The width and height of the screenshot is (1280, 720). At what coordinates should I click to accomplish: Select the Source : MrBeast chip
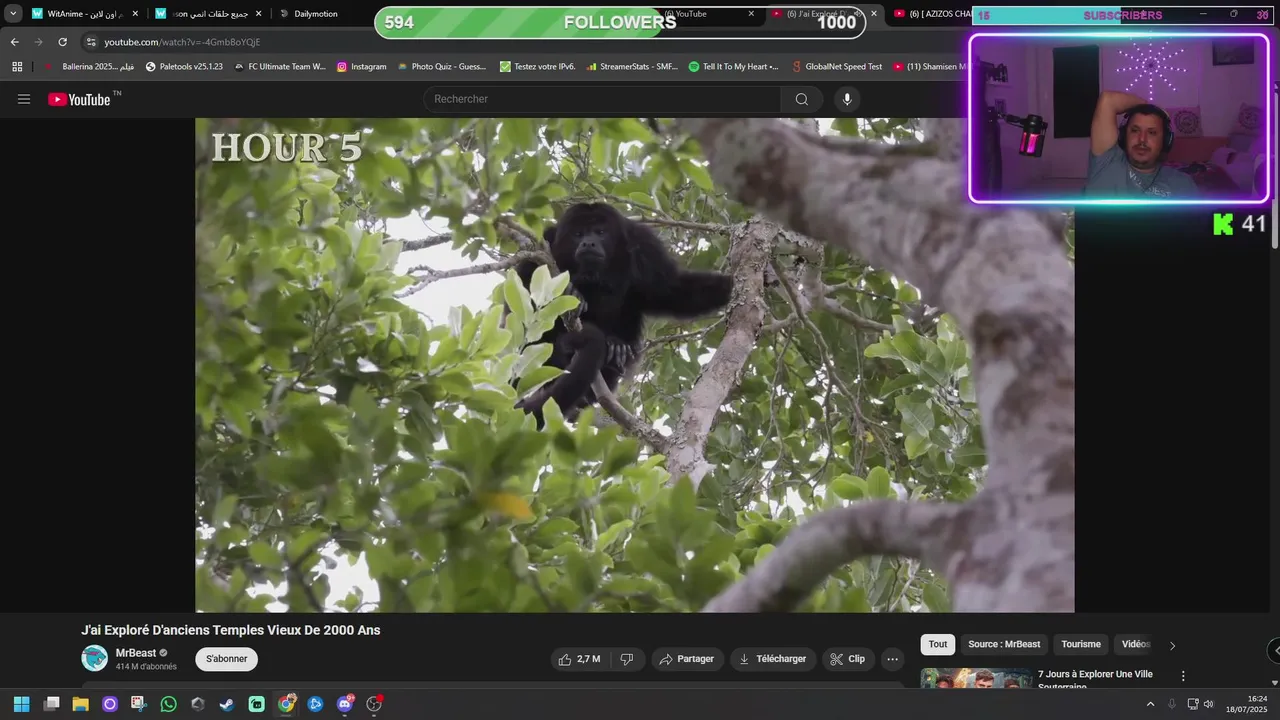point(1004,645)
